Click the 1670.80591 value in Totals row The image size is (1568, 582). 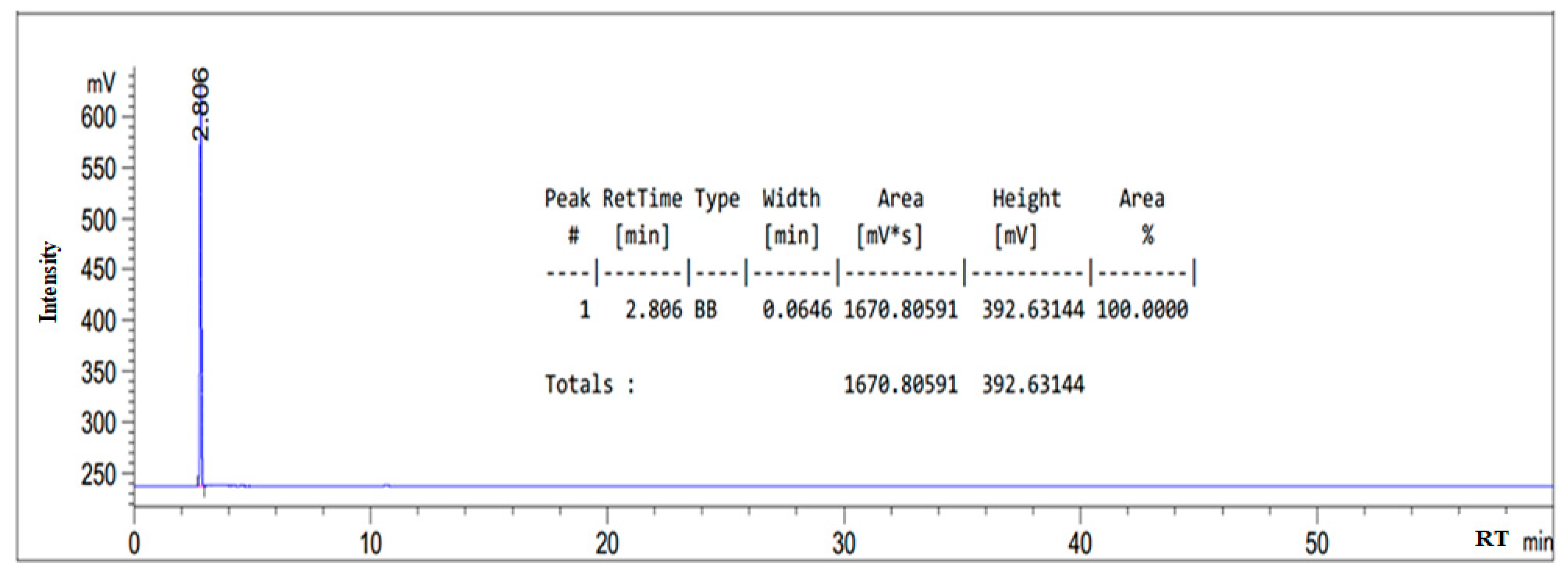coord(900,385)
